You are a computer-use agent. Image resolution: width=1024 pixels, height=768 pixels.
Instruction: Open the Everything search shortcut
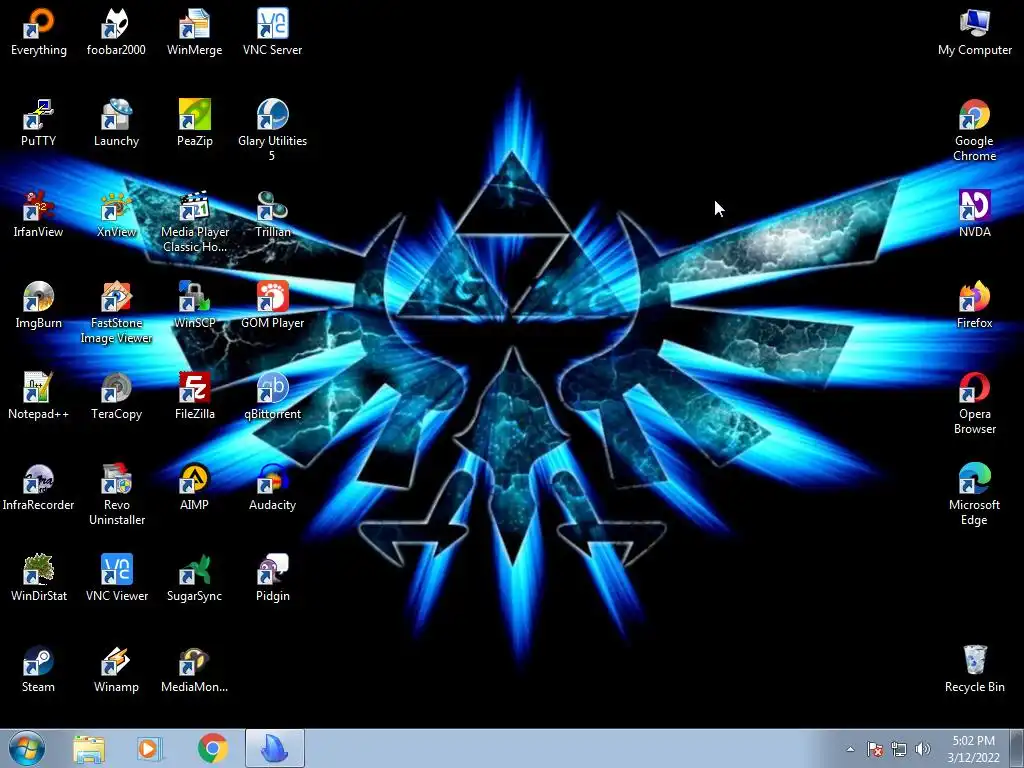click(x=39, y=32)
